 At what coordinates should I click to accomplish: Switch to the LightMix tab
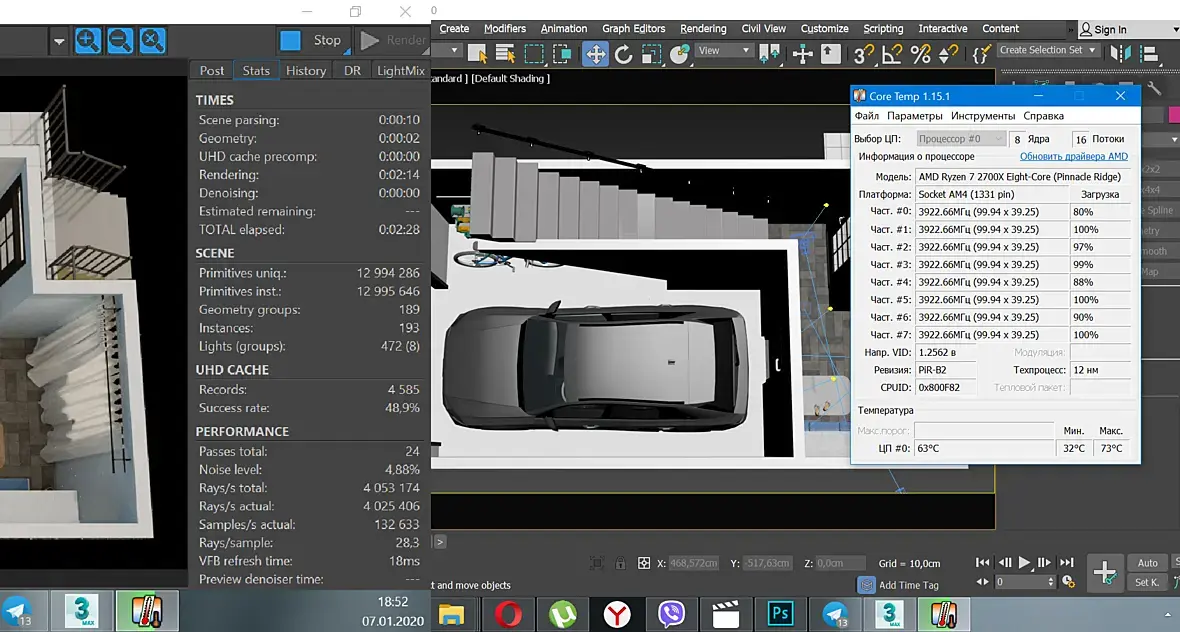pos(400,70)
